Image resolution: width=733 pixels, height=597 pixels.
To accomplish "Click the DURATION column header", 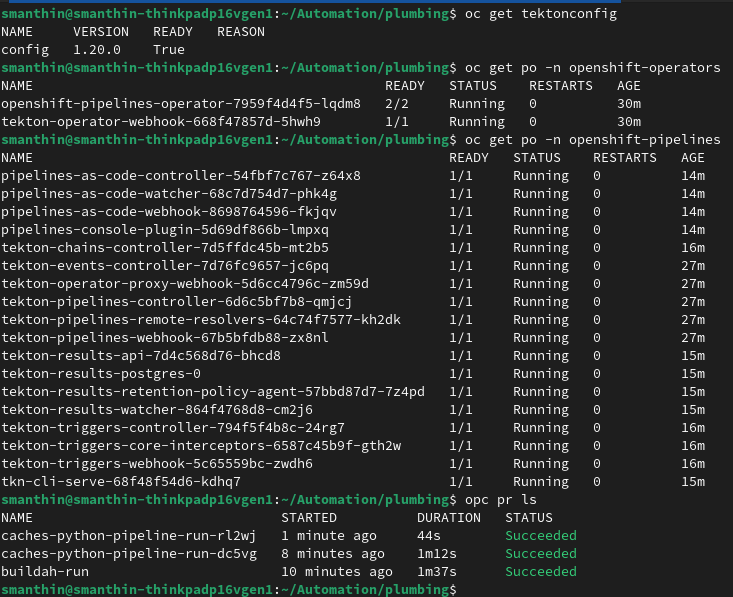I will [449, 517].
